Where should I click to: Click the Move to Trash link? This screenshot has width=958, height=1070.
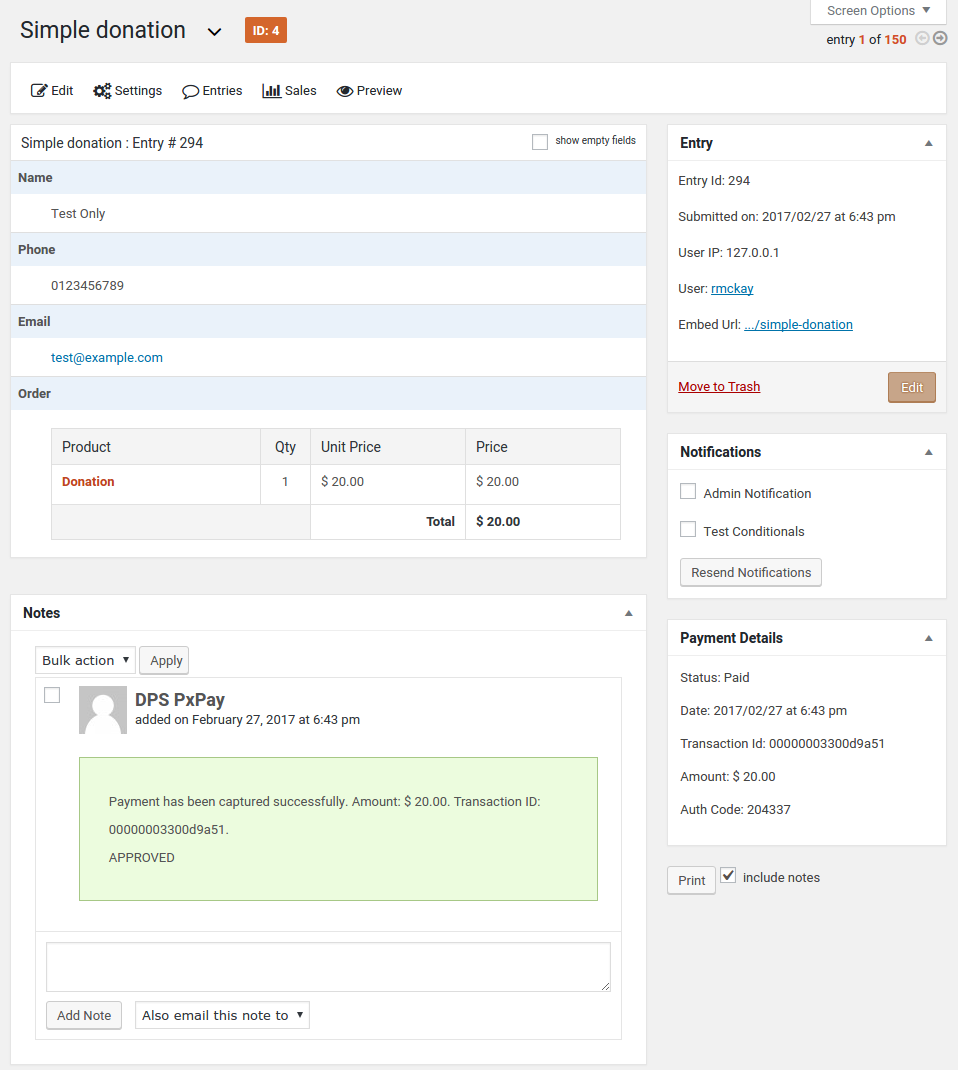719,387
